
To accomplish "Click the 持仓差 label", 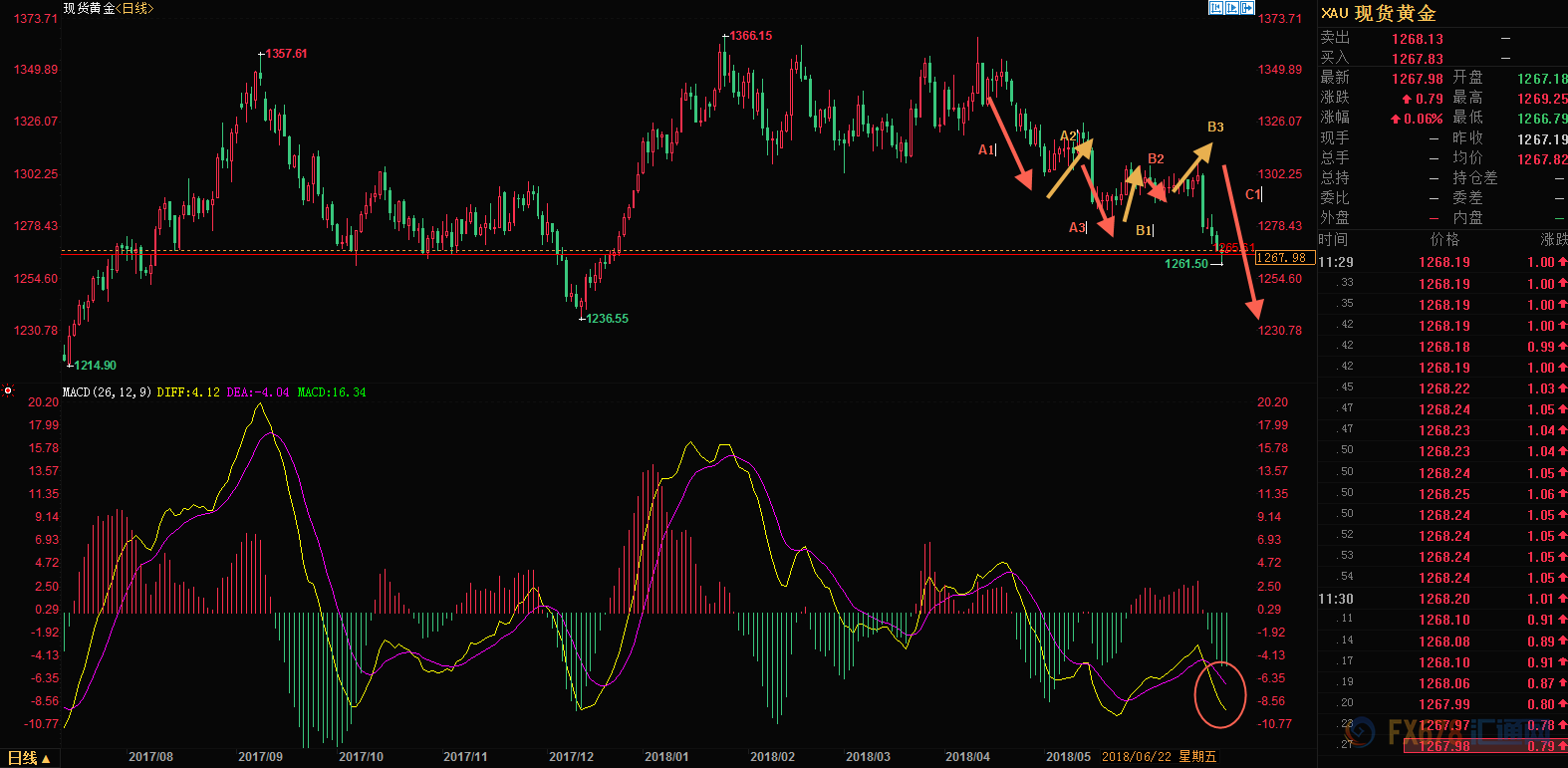I will click(1474, 178).
